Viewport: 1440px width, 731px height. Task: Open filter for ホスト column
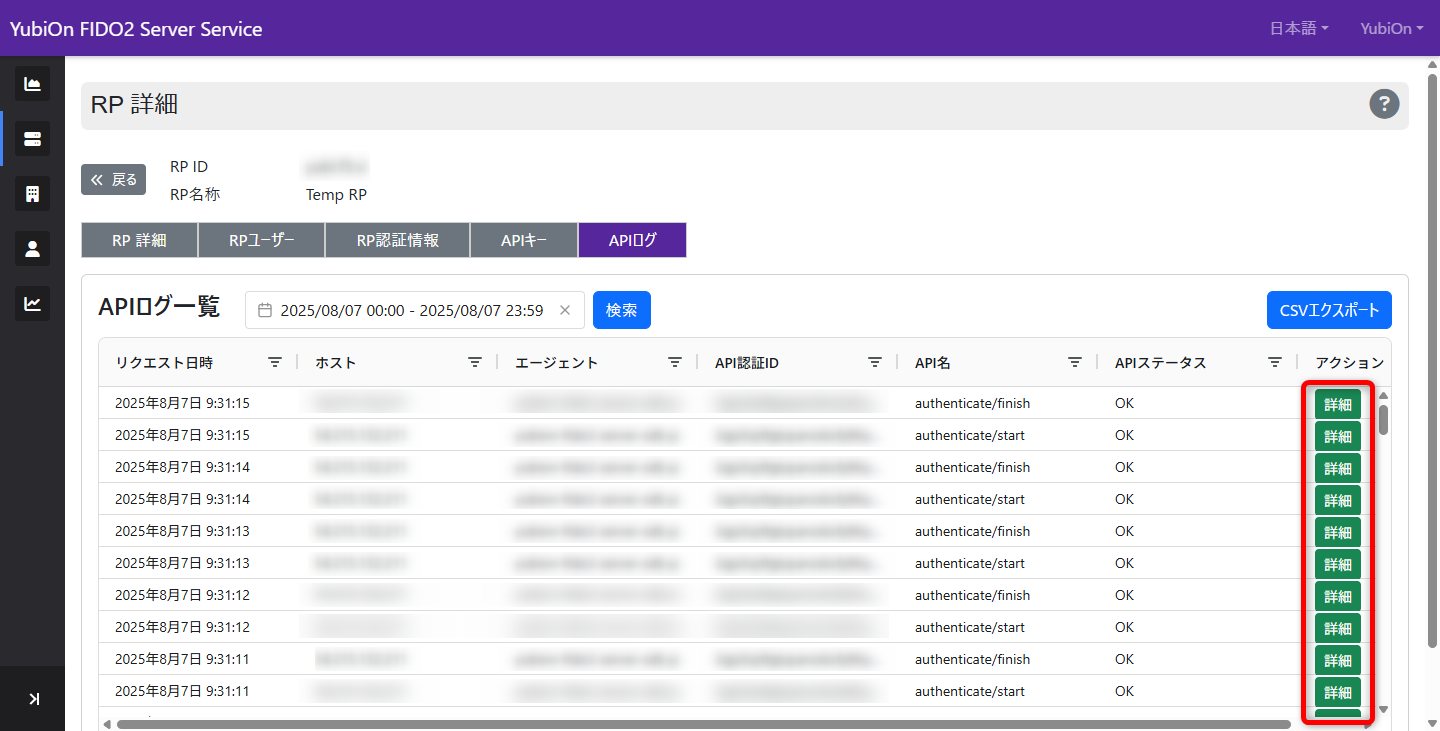[475, 362]
